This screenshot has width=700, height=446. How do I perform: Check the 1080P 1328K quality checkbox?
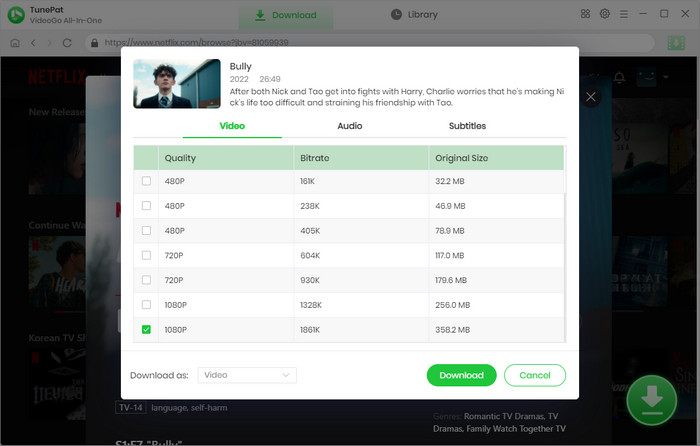(x=146, y=304)
